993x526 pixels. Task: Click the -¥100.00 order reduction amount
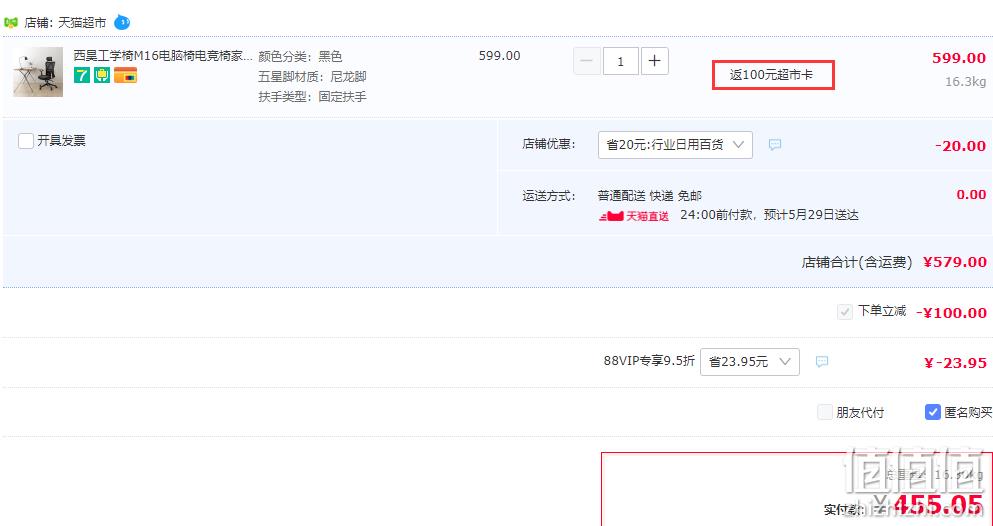point(951,313)
